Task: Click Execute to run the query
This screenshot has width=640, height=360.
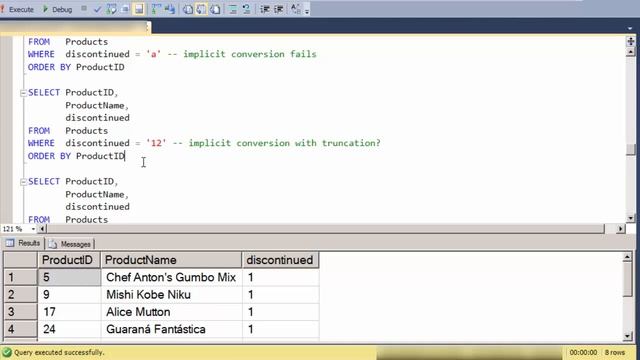Action: point(17,9)
